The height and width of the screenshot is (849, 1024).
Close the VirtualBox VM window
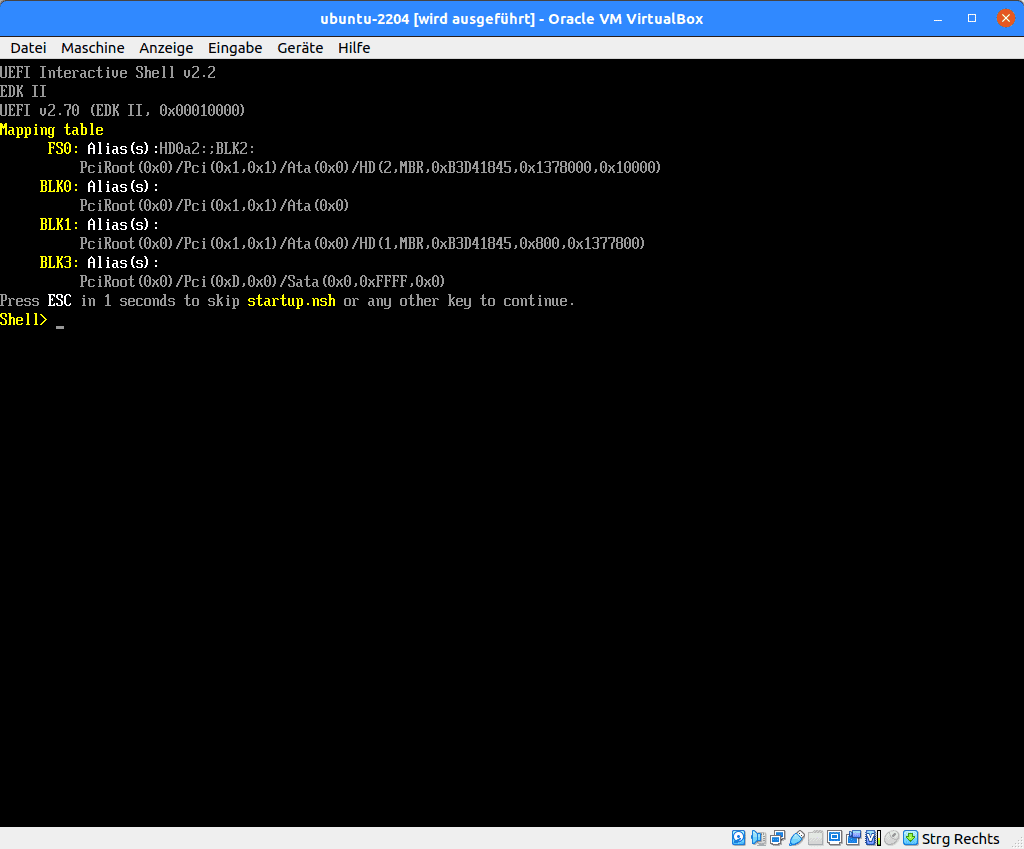coord(1002,18)
